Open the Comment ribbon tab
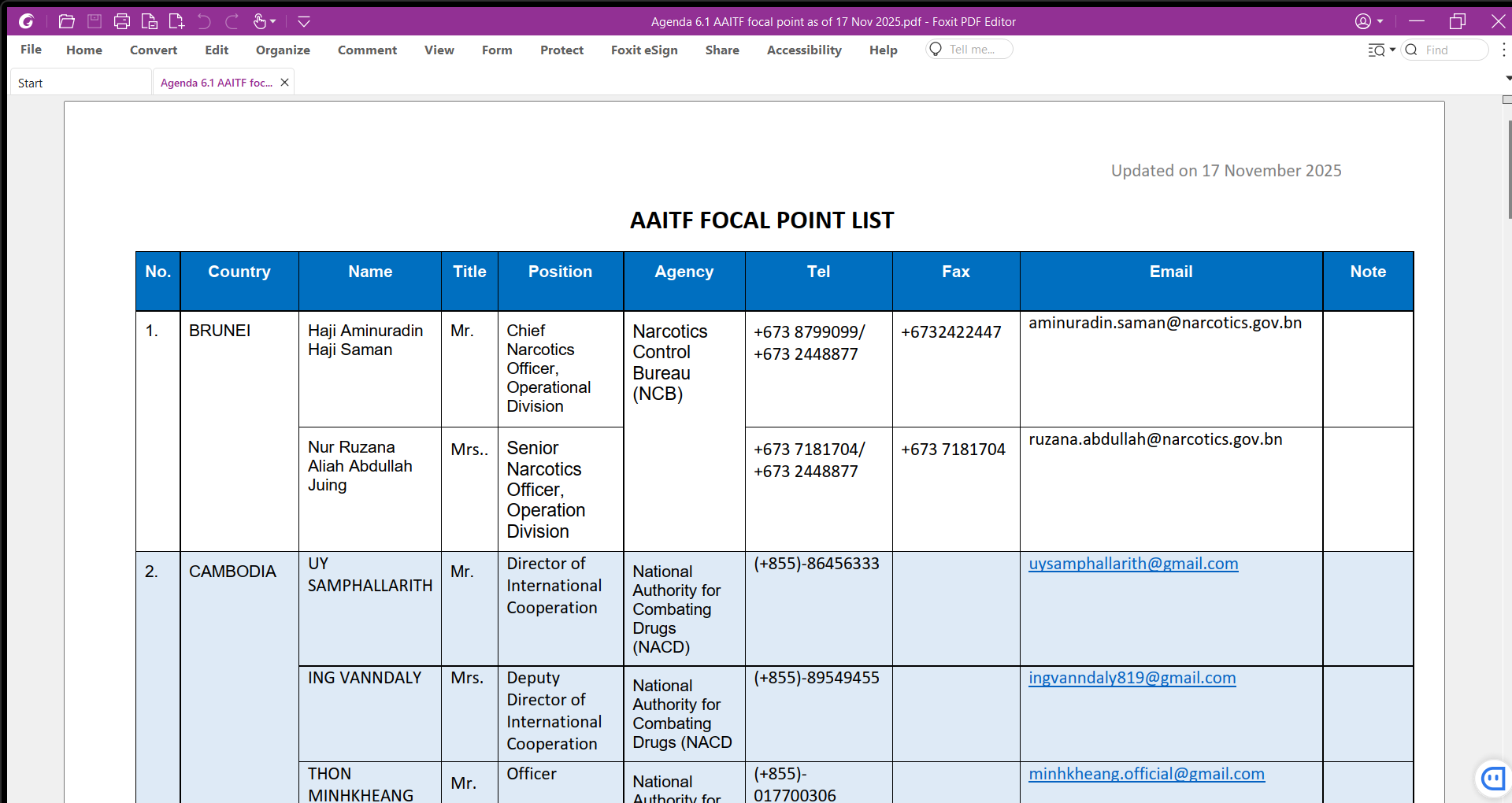 click(367, 50)
